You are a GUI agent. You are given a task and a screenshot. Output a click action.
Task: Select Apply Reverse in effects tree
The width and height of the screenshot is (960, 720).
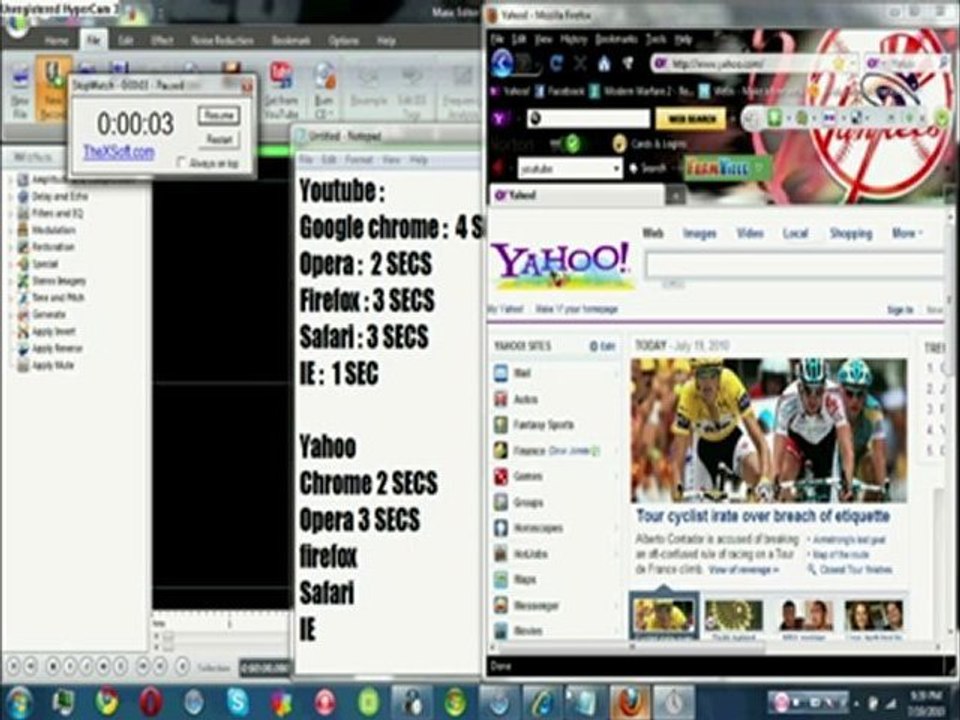coord(57,348)
